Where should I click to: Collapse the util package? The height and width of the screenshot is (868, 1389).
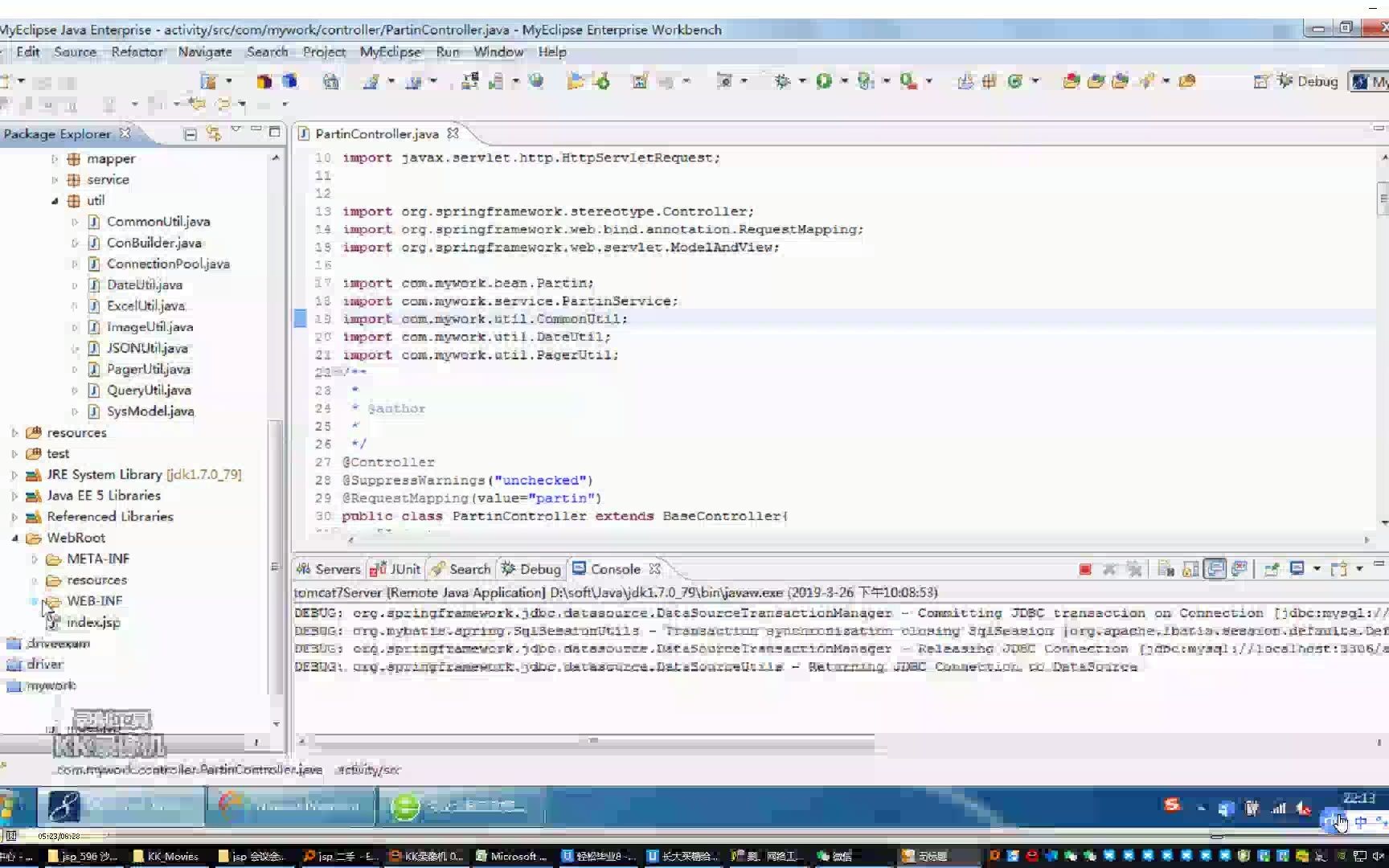(55, 201)
